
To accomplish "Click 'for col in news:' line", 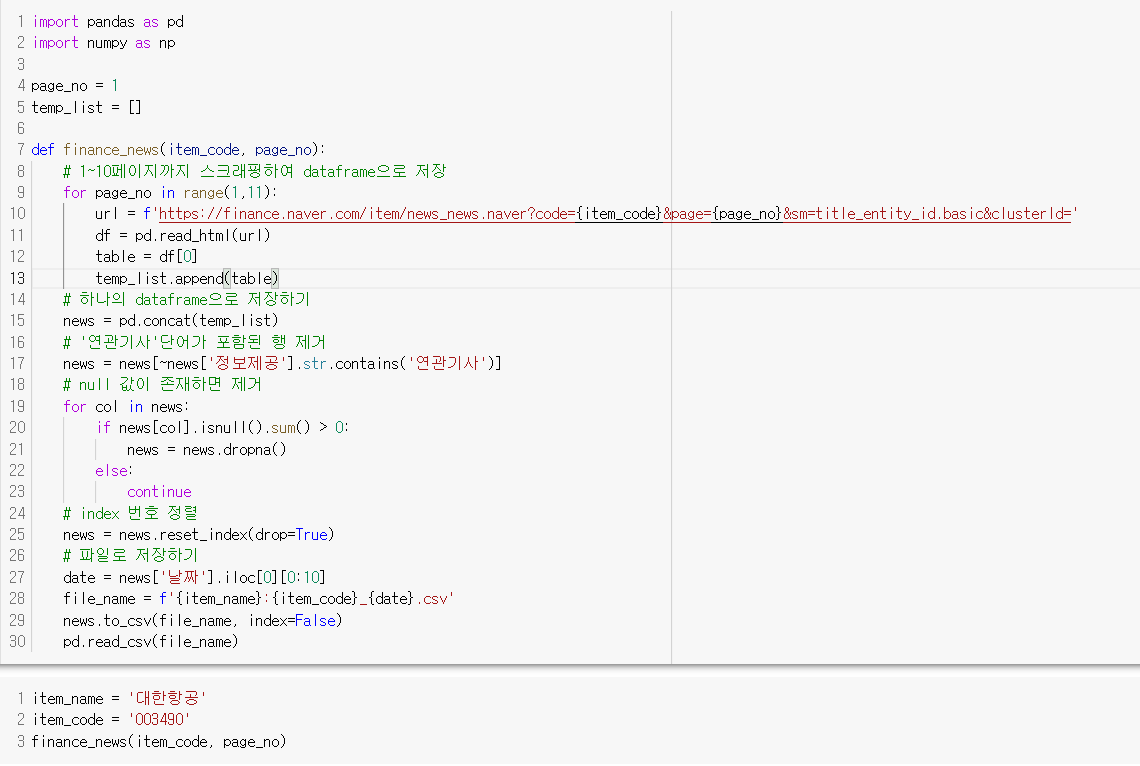I will [126, 406].
